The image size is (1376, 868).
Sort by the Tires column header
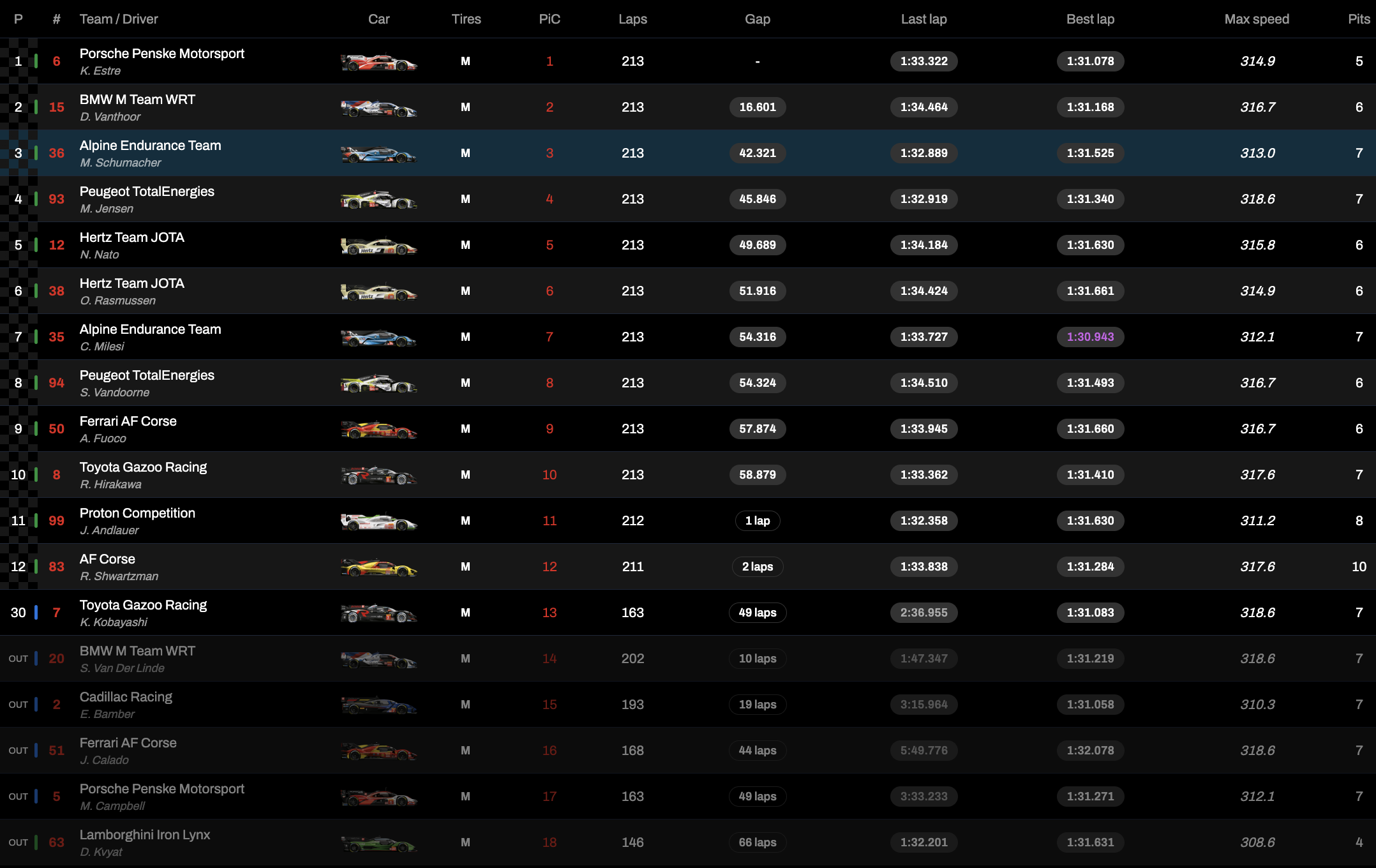[466, 19]
